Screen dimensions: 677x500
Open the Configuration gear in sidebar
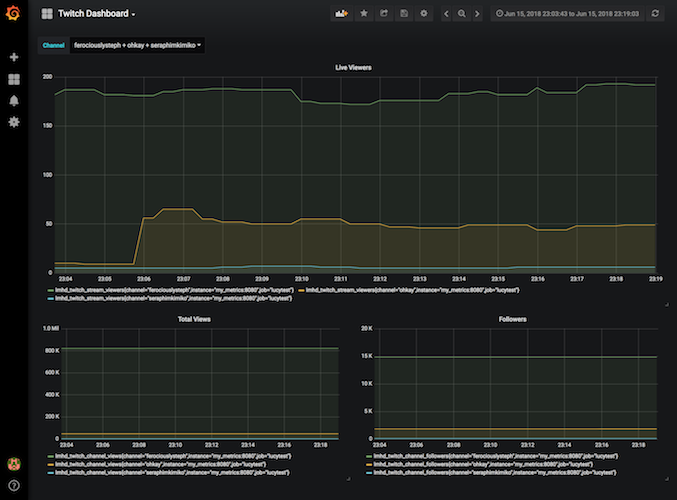[14, 122]
